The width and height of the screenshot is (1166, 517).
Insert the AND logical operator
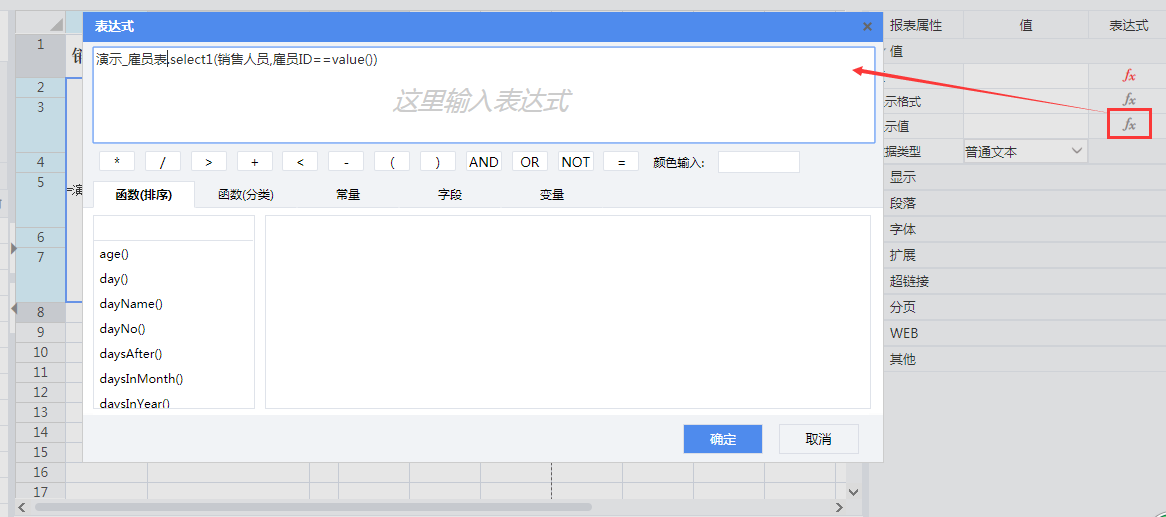point(484,162)
